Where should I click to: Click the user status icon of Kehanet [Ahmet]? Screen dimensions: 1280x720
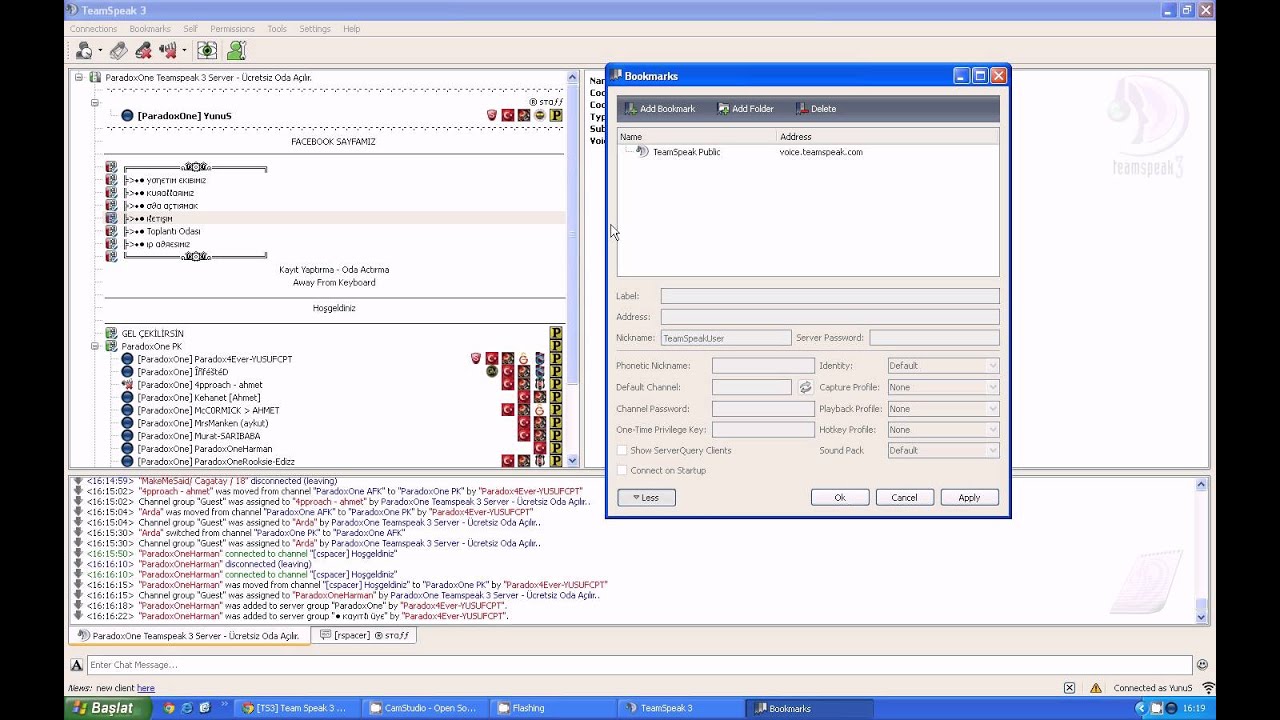point(127,398)
